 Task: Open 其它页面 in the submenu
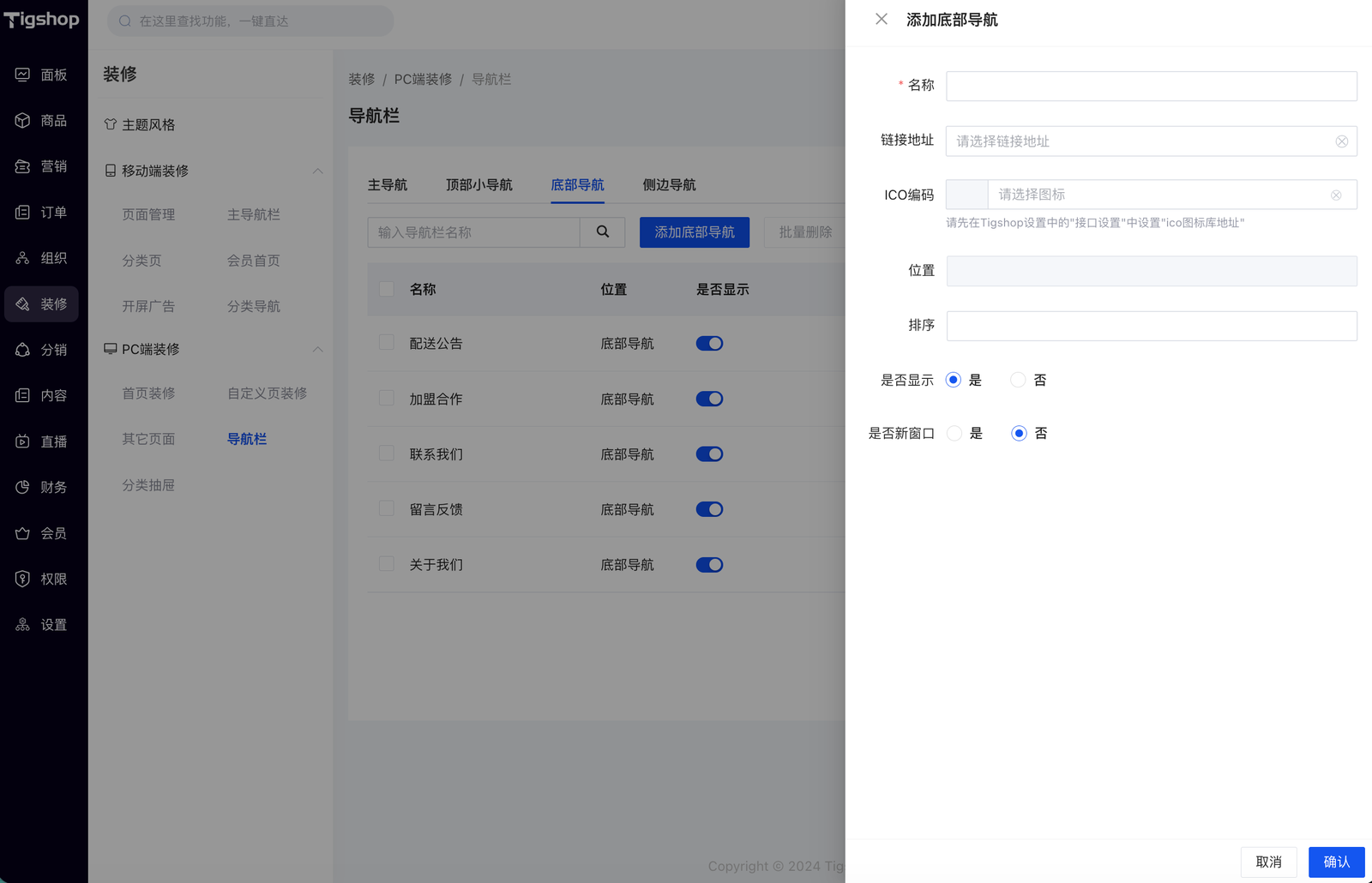[148, 439]
